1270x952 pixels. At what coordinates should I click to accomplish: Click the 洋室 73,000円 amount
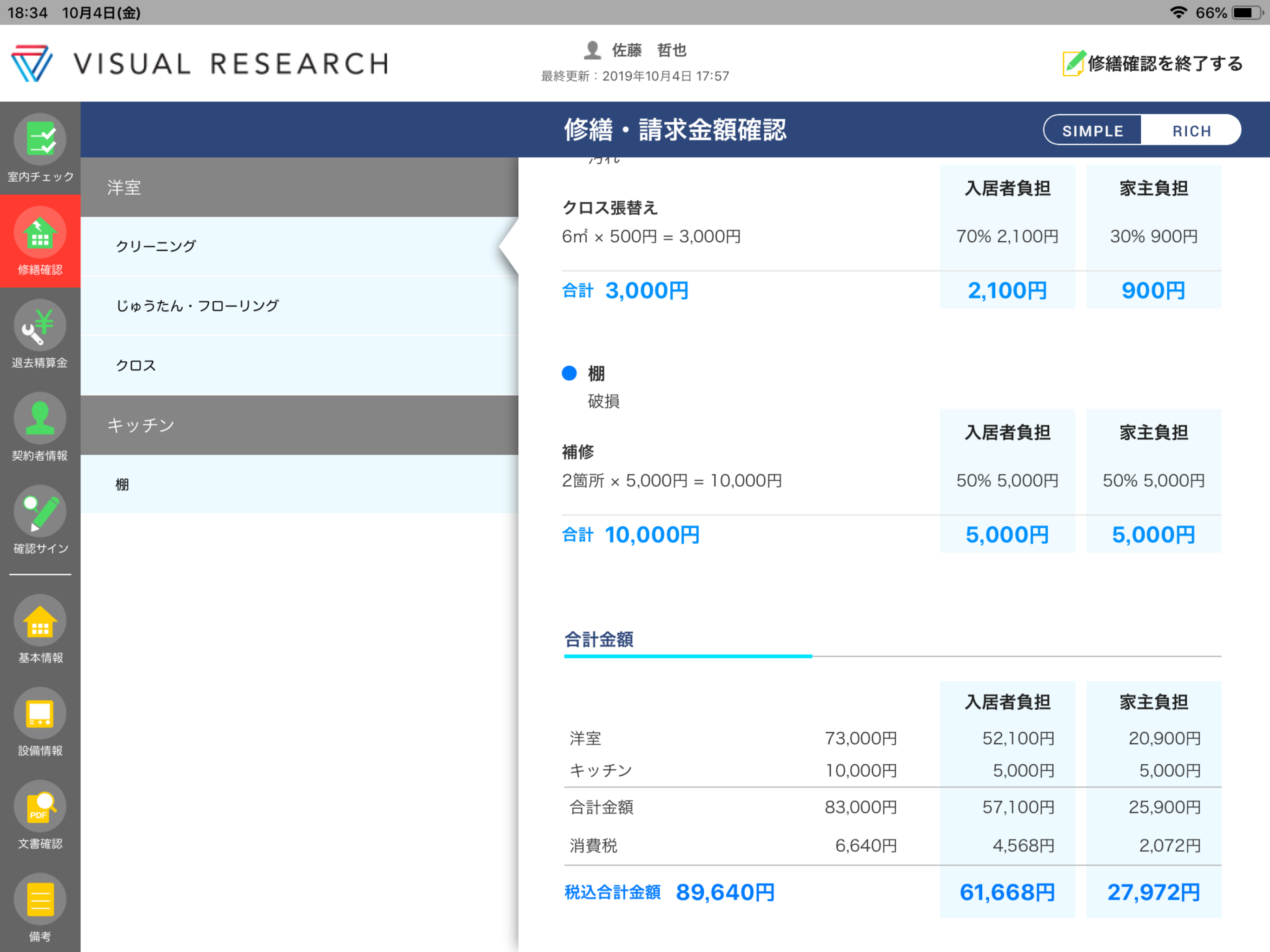[x=860, y=738]
